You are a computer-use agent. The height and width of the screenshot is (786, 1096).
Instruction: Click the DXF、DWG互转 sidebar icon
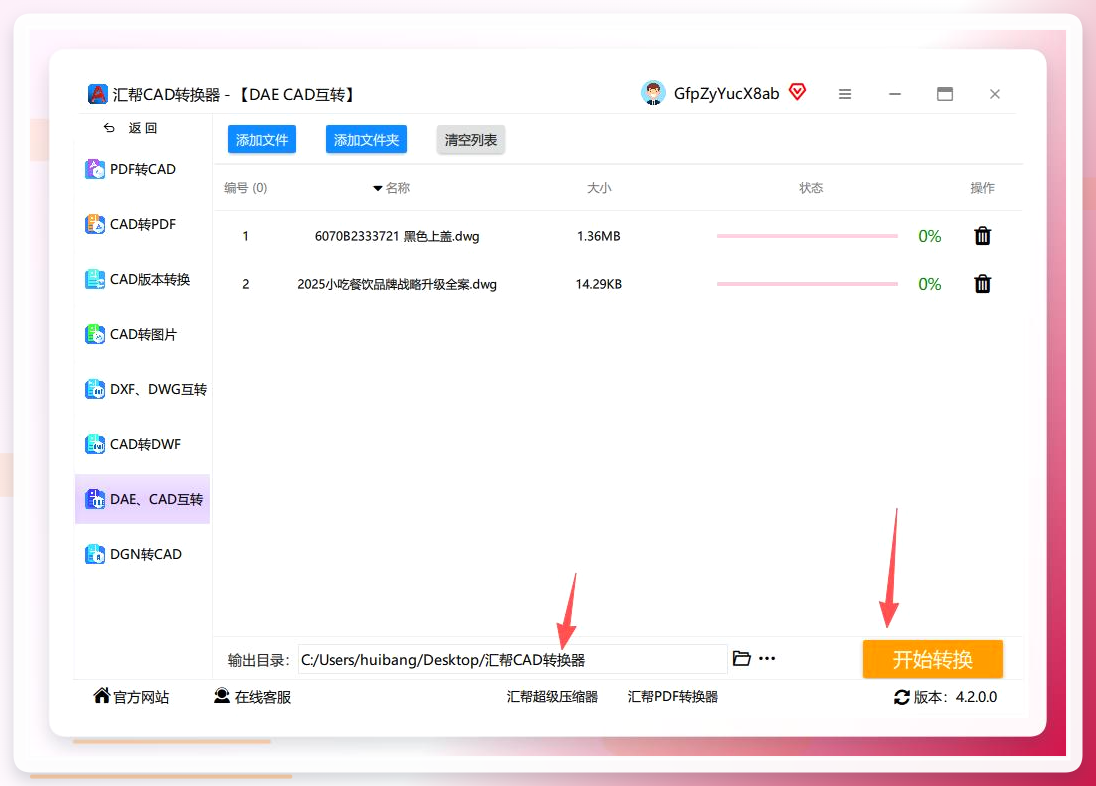click(94, 390)
